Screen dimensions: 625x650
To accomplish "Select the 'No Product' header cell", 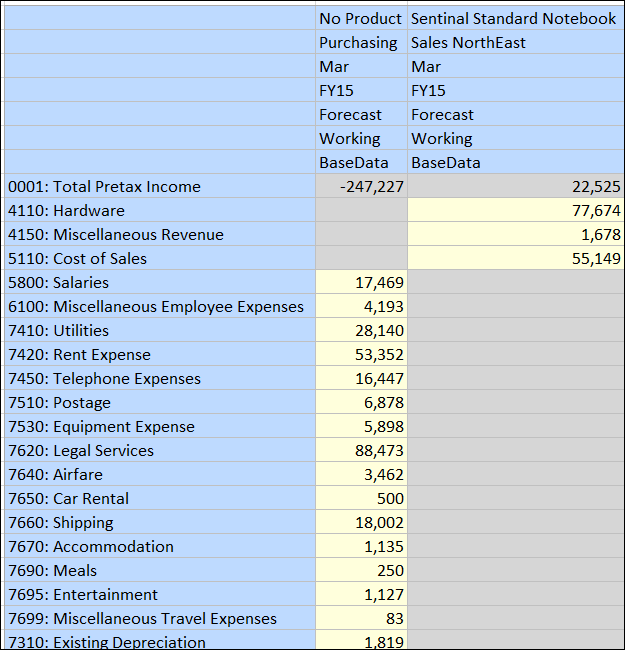I will tap(361, 18).
